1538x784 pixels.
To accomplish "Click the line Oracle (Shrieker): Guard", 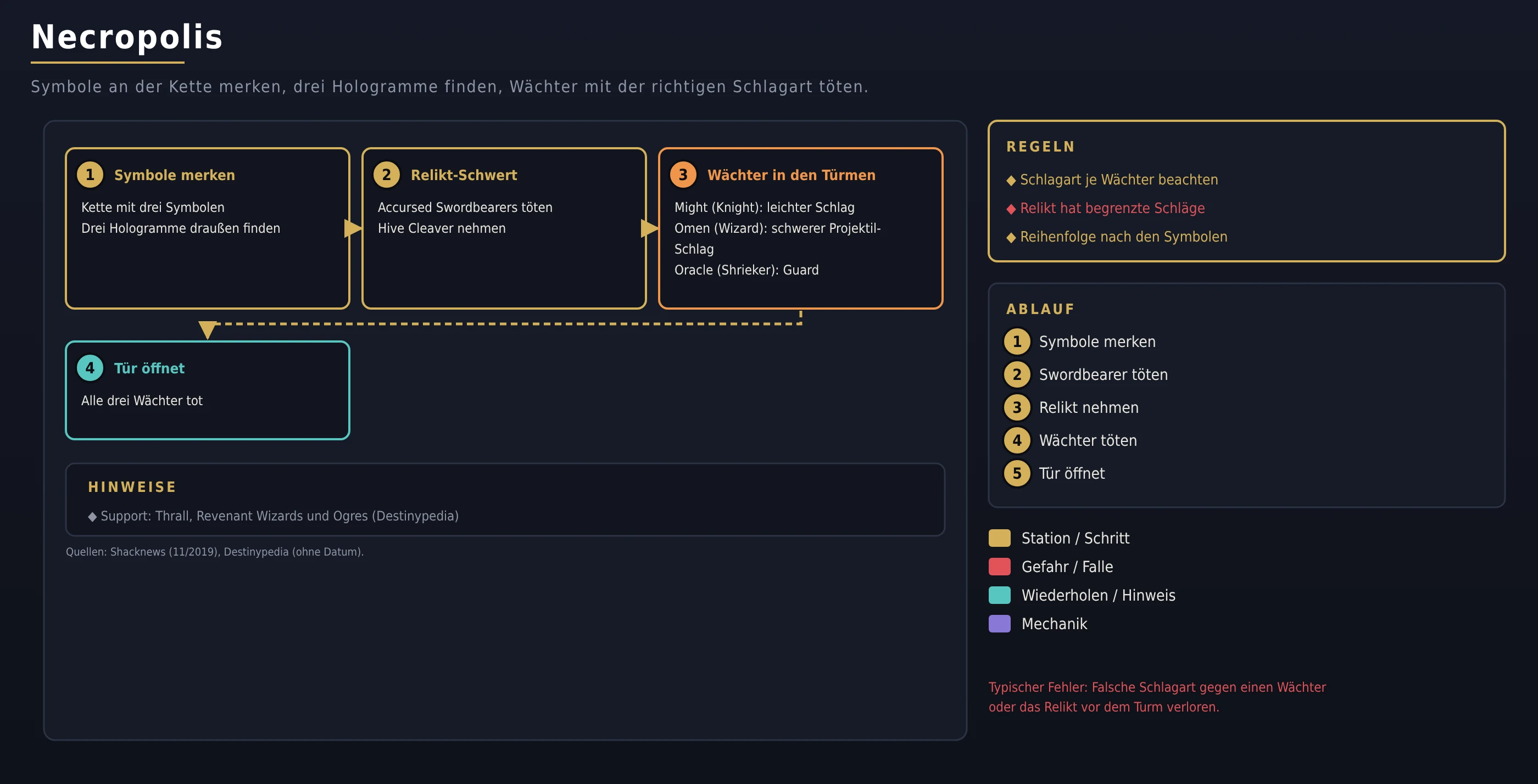I will [746, 270].
